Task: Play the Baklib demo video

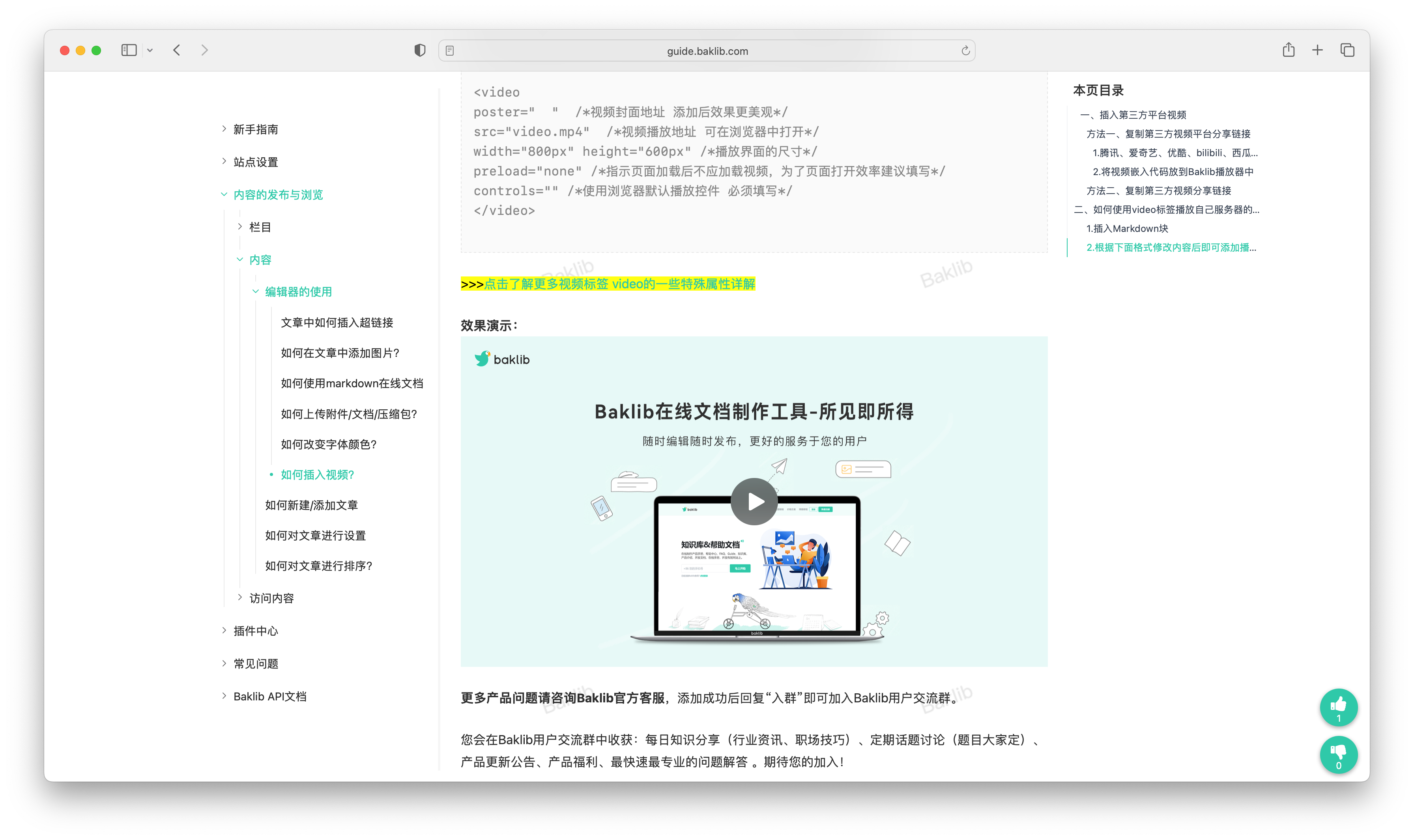Action: (x=754, y=502)
